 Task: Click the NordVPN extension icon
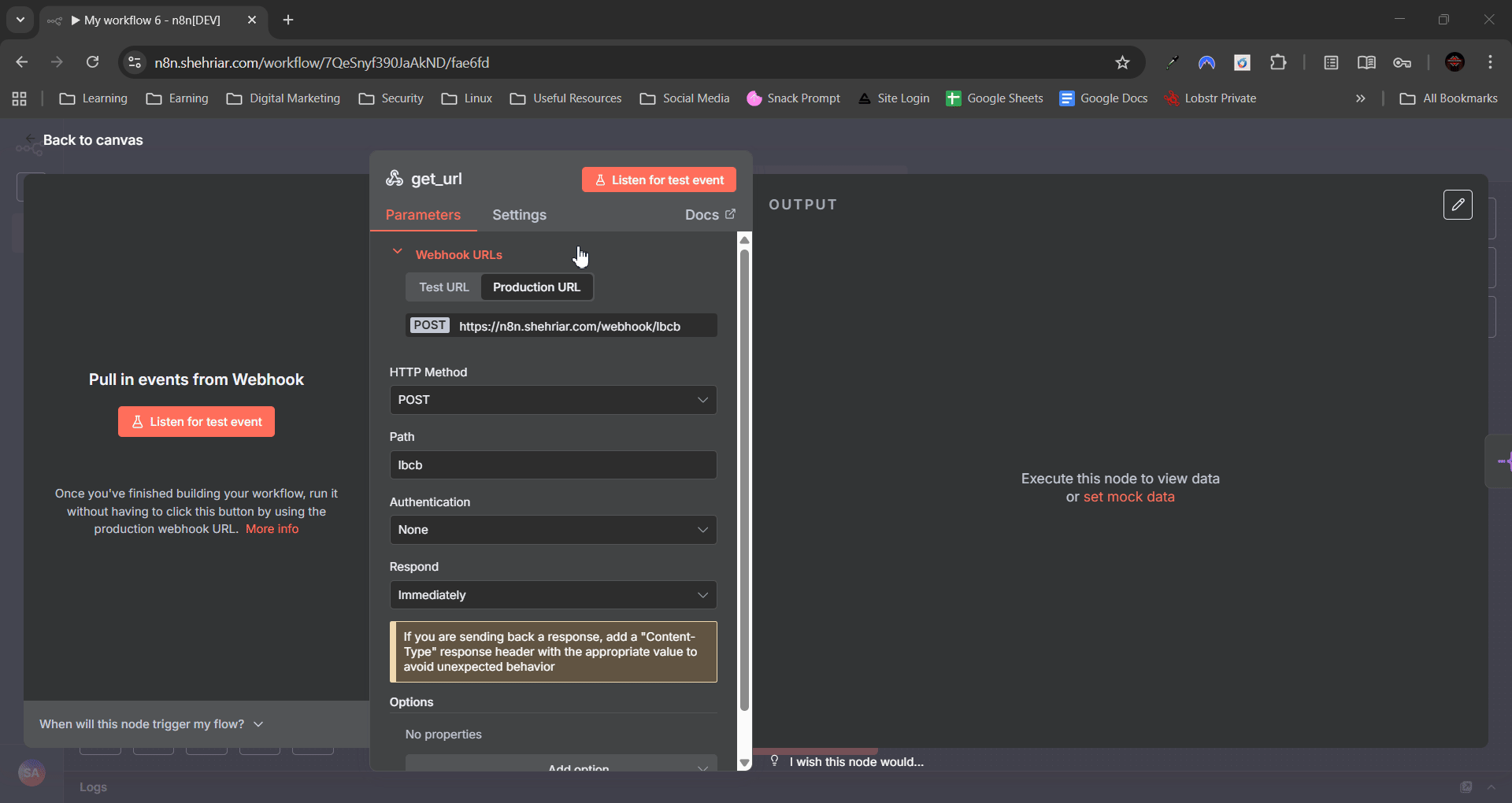(x=1207, y=62)
